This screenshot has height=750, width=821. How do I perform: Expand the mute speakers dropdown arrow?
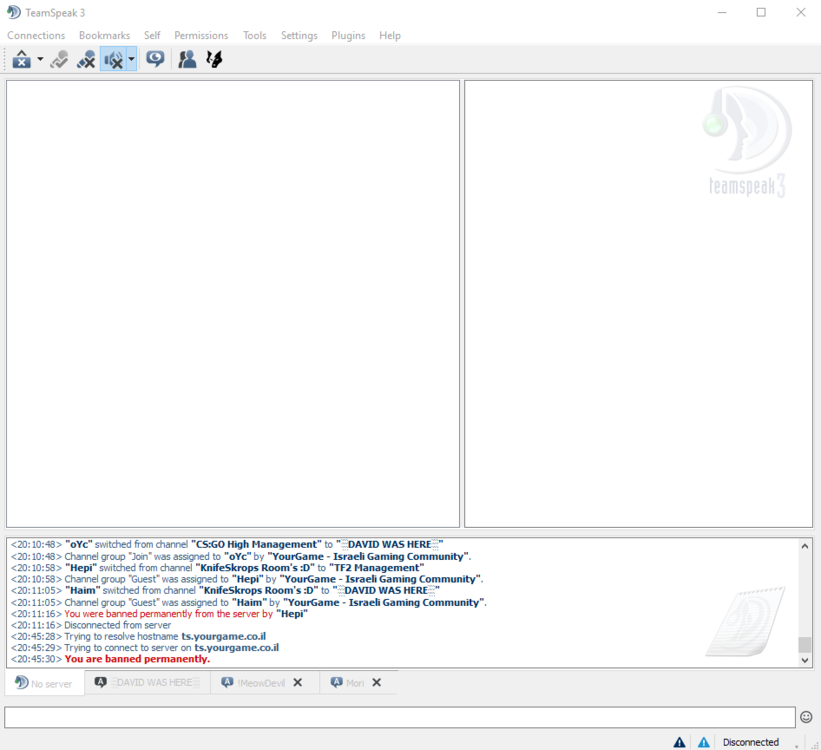[131, 60]
